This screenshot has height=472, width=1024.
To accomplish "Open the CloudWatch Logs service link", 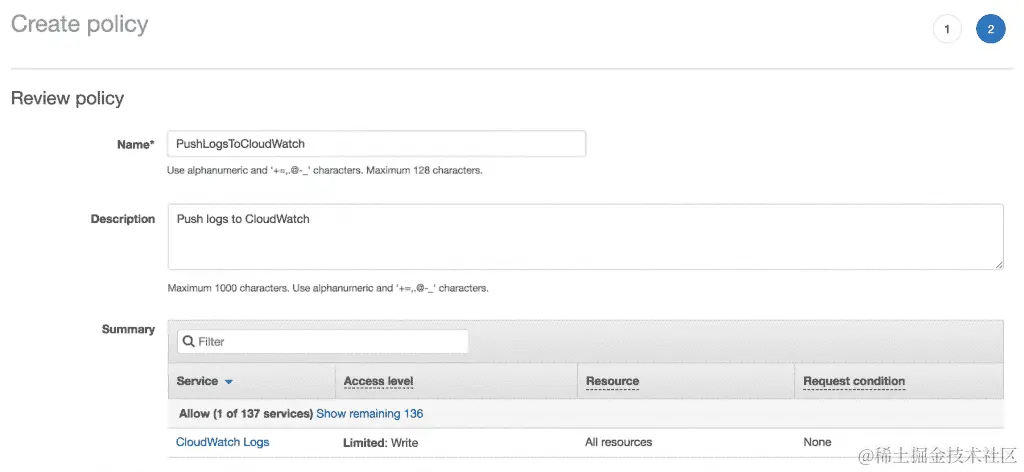I will [x=222, y=442].
